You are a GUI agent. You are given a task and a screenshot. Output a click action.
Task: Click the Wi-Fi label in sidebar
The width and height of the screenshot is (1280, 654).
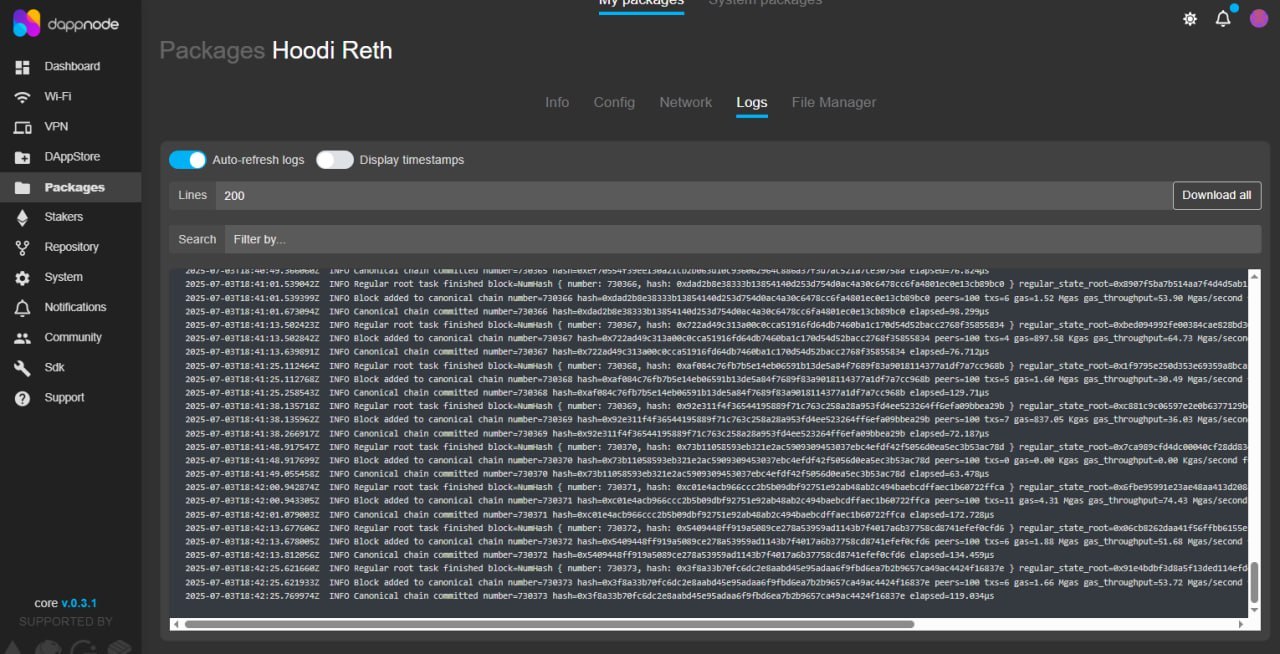[x=58, y=96]
